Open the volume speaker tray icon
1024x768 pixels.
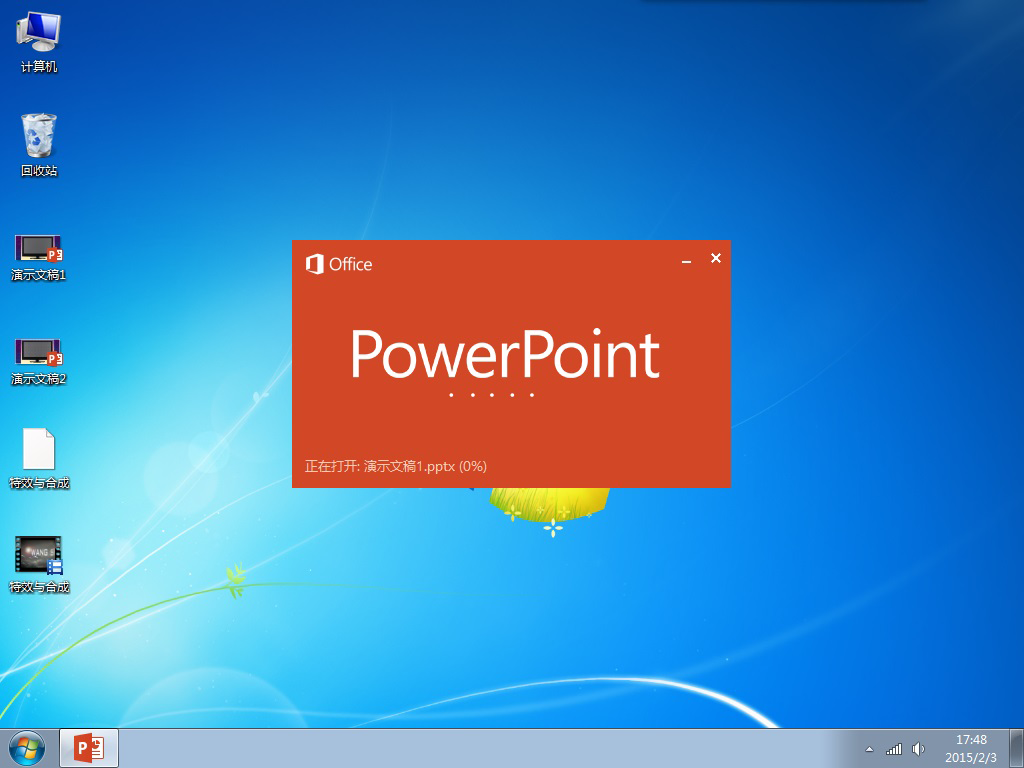coord(919,749)
